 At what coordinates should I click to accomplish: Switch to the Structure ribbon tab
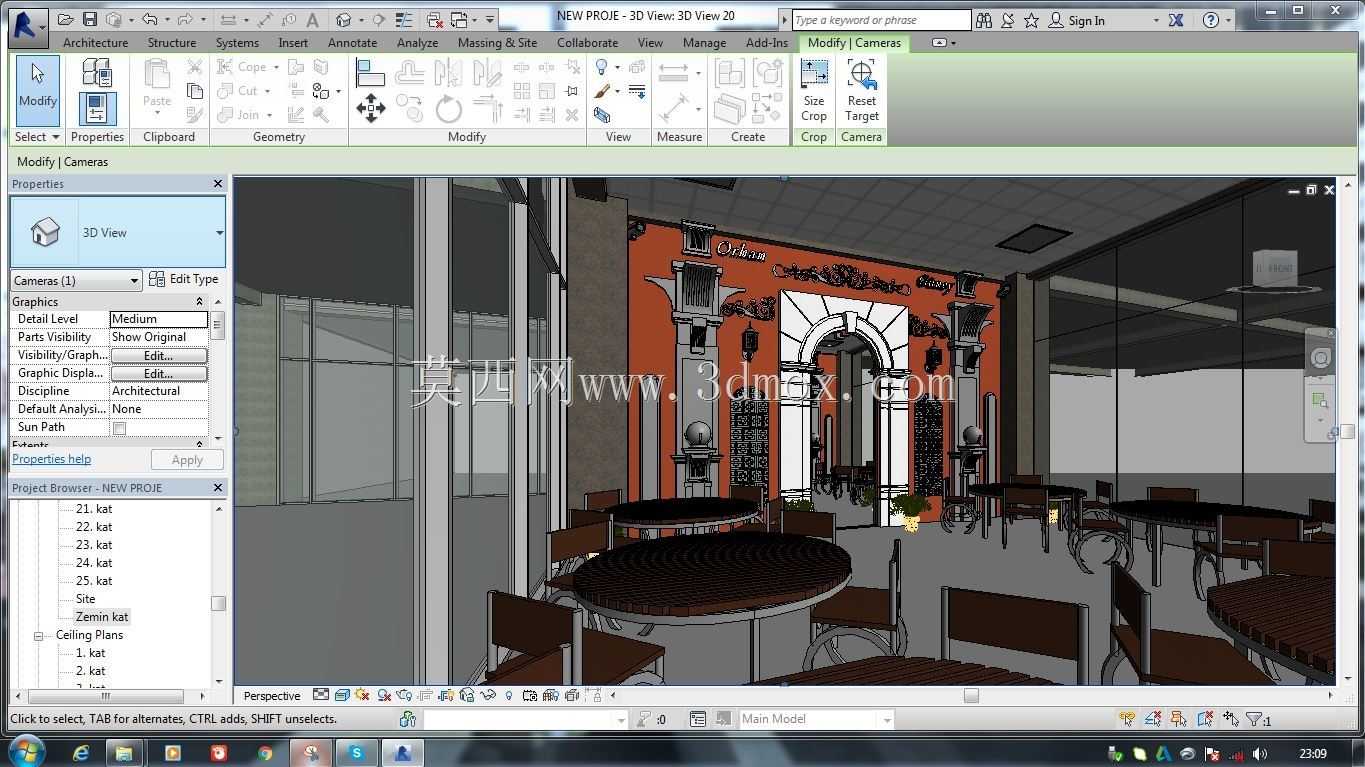pyautogui.click(x=172, y=43)
